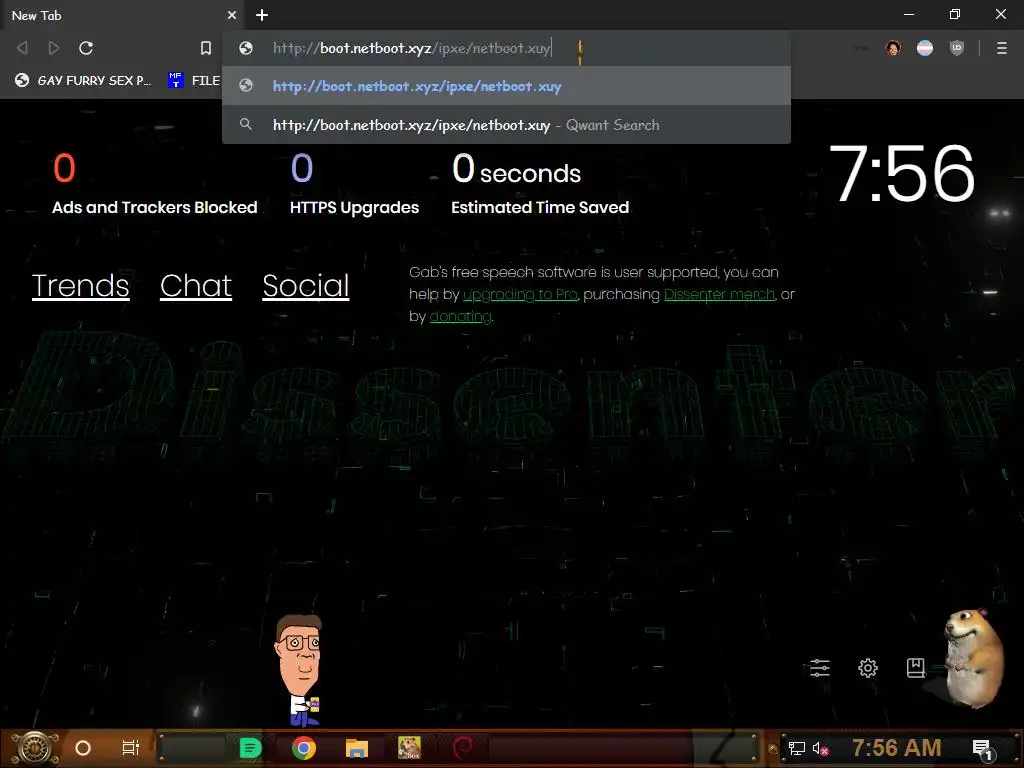
Task: Click the address bar URL field
Action: pos(506,48)
